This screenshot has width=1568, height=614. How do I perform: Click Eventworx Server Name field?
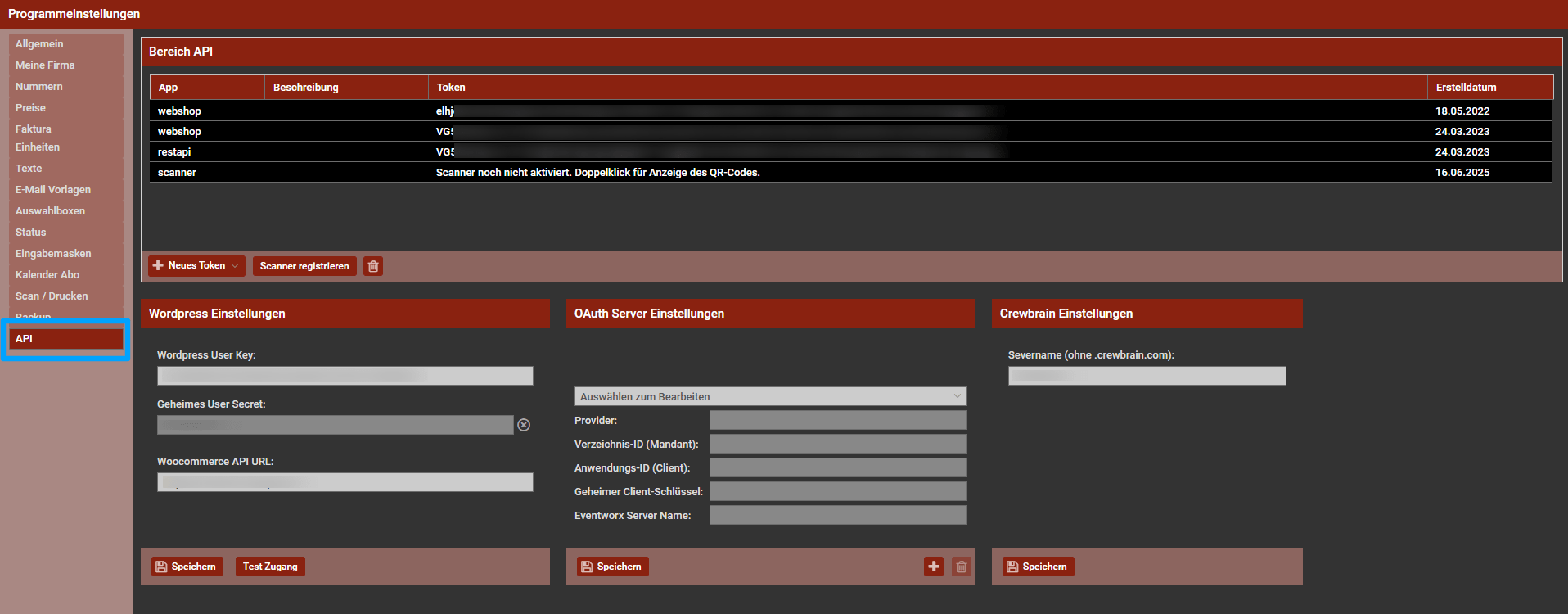pyautogui.click(x=838, y=515)
